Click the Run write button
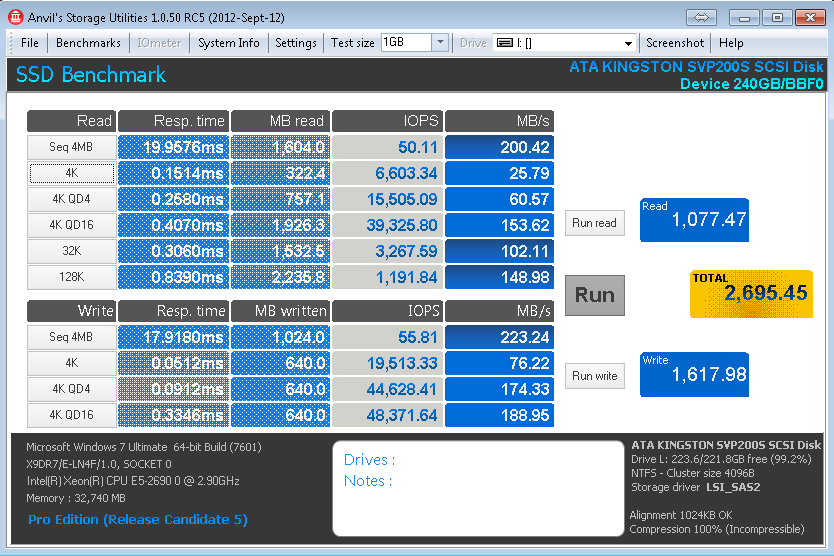The width and height of the screenshot is (834, 556). point(594,376)
